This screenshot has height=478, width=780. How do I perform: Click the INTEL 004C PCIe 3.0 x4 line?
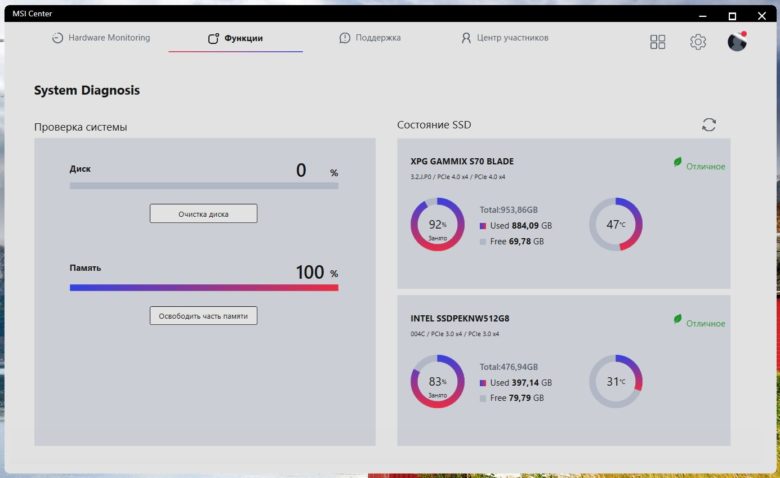(455, 334)
